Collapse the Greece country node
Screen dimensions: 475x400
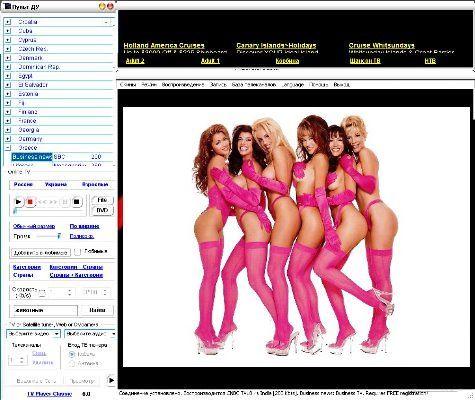[x=8, y=148]
